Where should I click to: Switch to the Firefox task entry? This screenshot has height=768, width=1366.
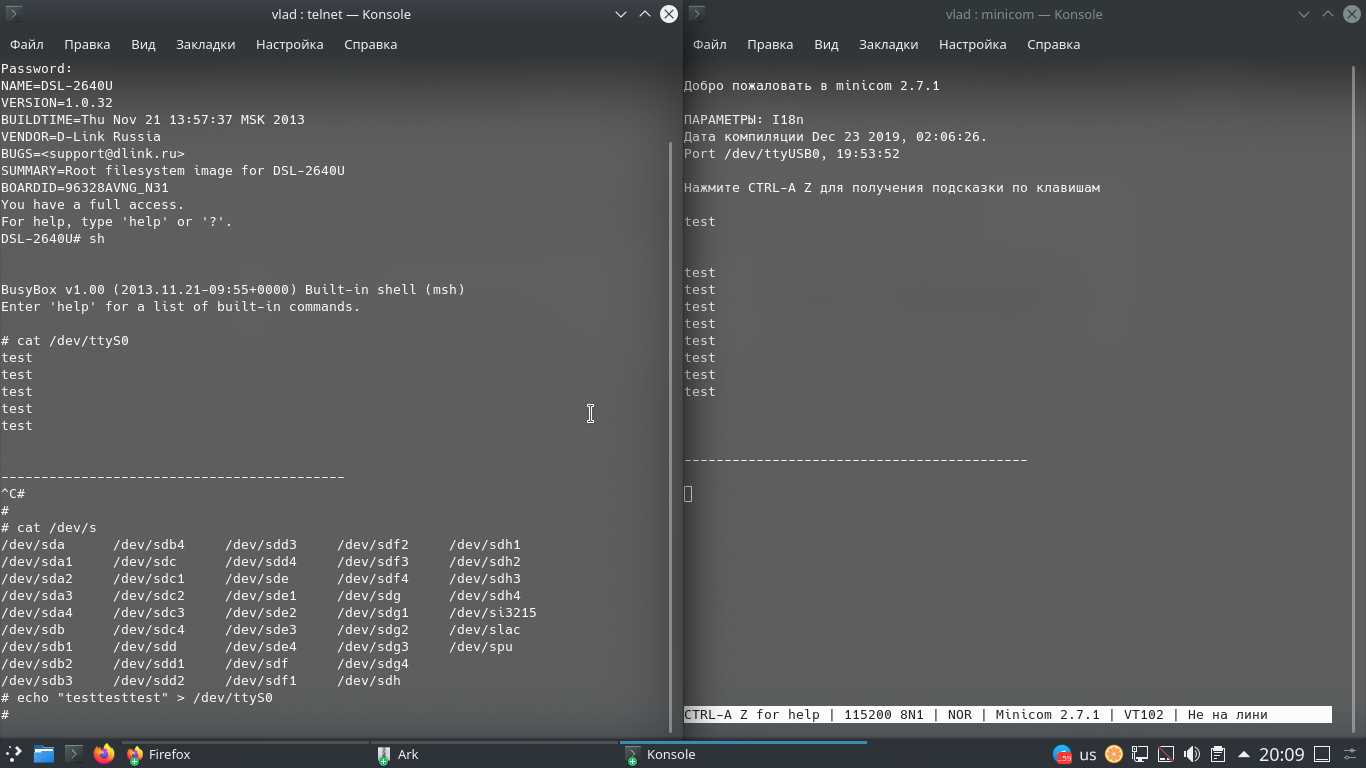point(245,754)
